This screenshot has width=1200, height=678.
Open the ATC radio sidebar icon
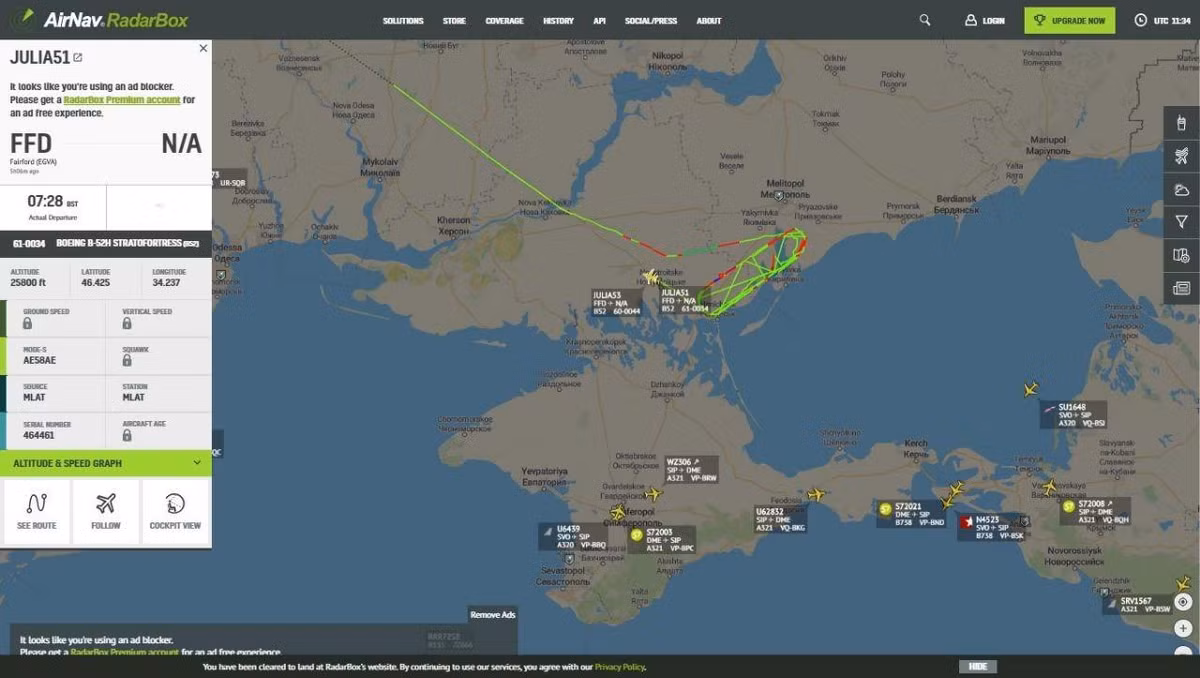(1181, 124)
